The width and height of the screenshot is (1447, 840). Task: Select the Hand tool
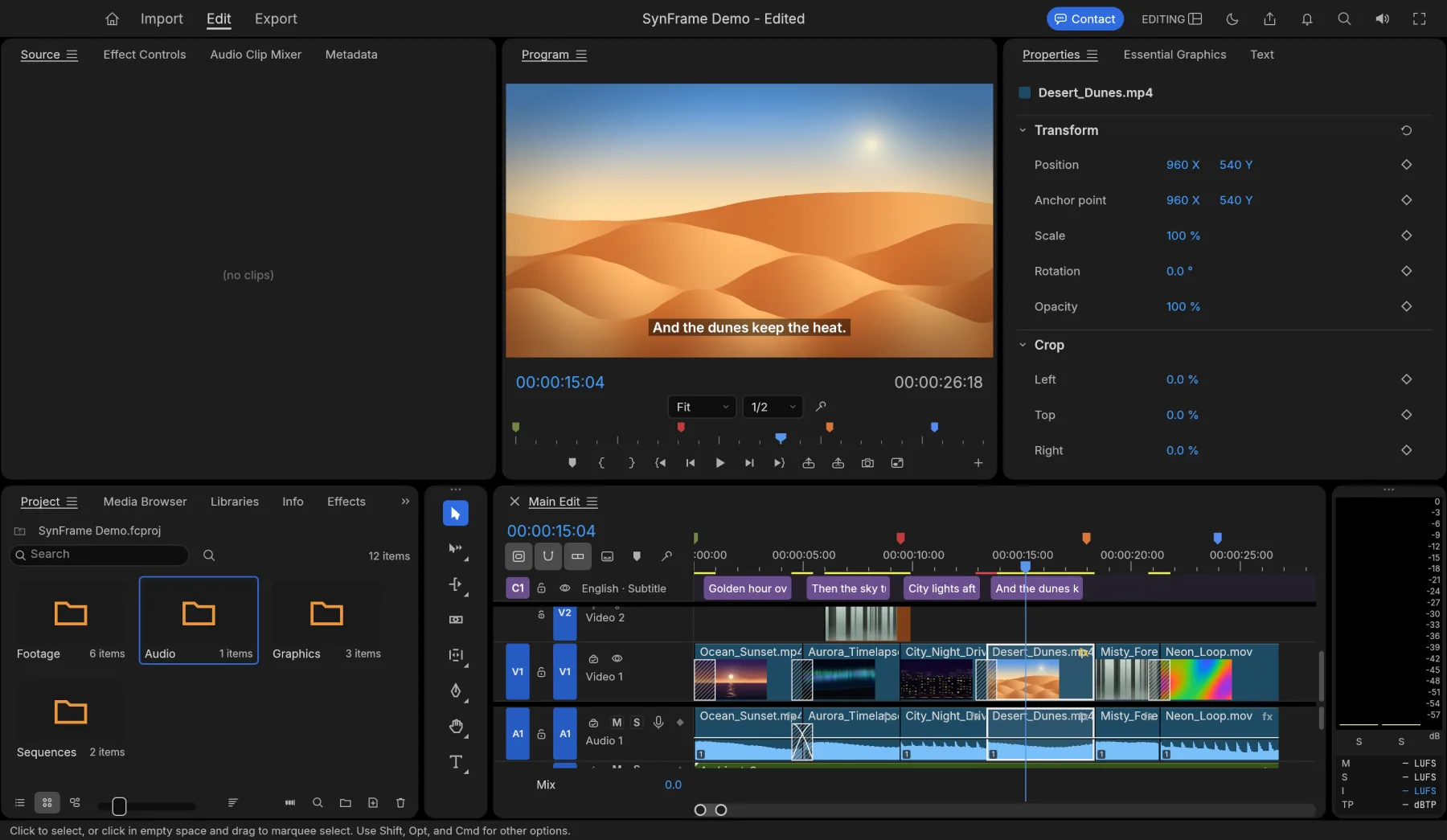click(456, 727)
